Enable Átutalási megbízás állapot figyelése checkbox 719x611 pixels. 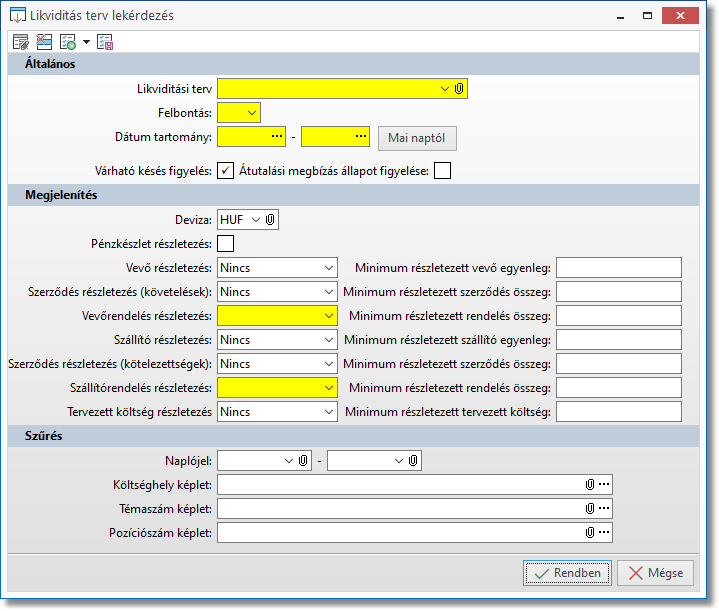coord(442,171)
